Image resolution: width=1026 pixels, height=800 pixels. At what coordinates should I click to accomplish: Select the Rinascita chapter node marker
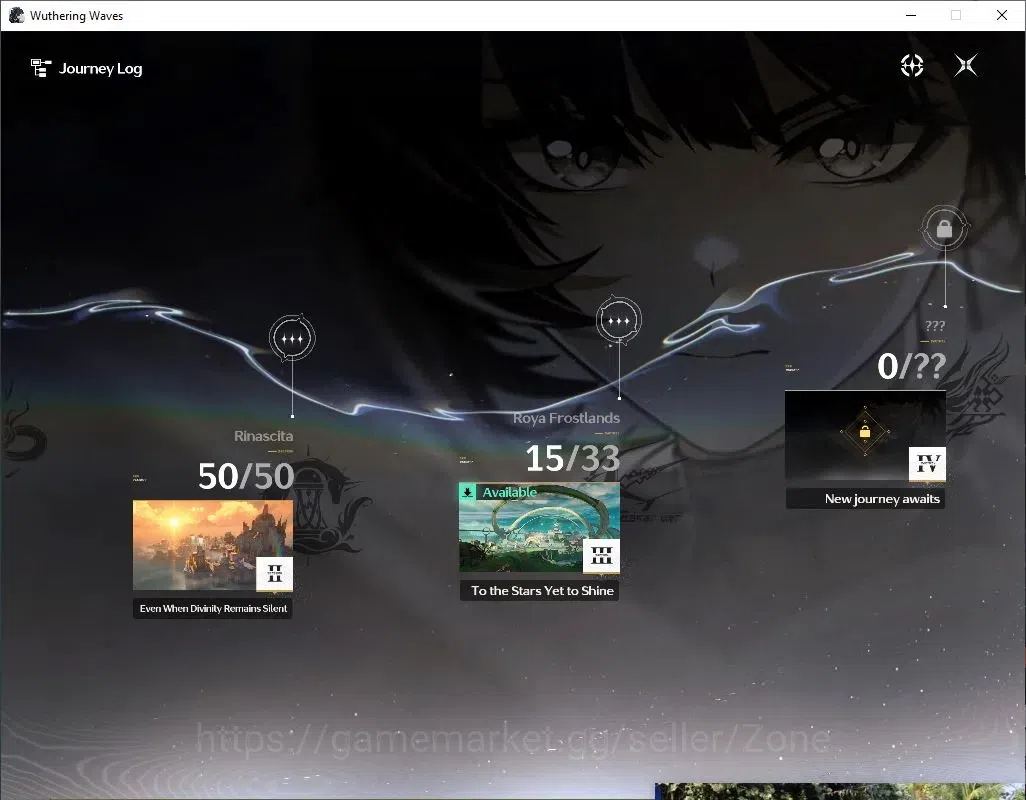tap(292, 338)
